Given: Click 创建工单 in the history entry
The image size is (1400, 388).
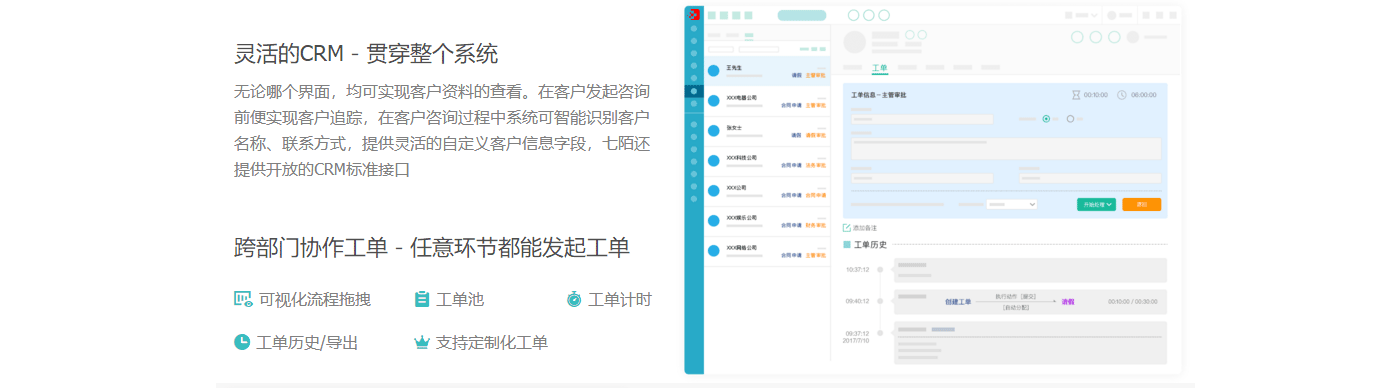Looking at the screenshot, I should tap(958, 301).
